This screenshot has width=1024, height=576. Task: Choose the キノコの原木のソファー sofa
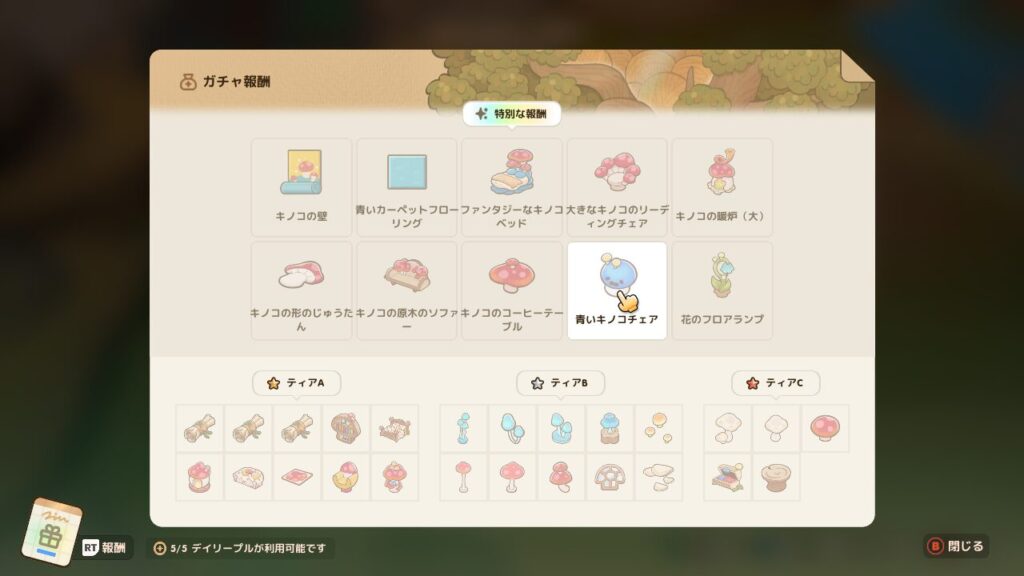point(406,291)
